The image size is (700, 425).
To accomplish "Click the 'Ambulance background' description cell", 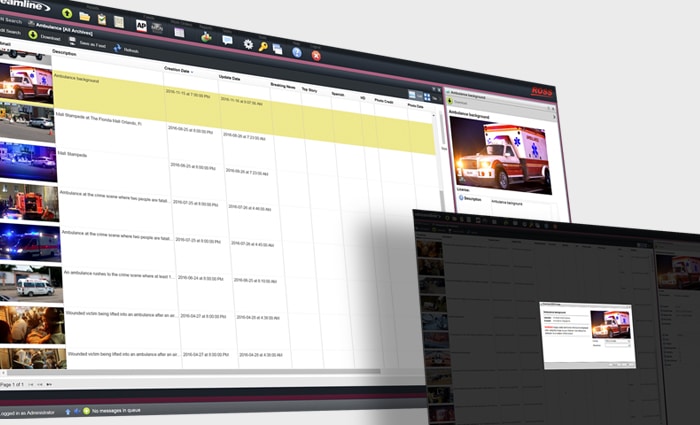I will coord(76,78).
